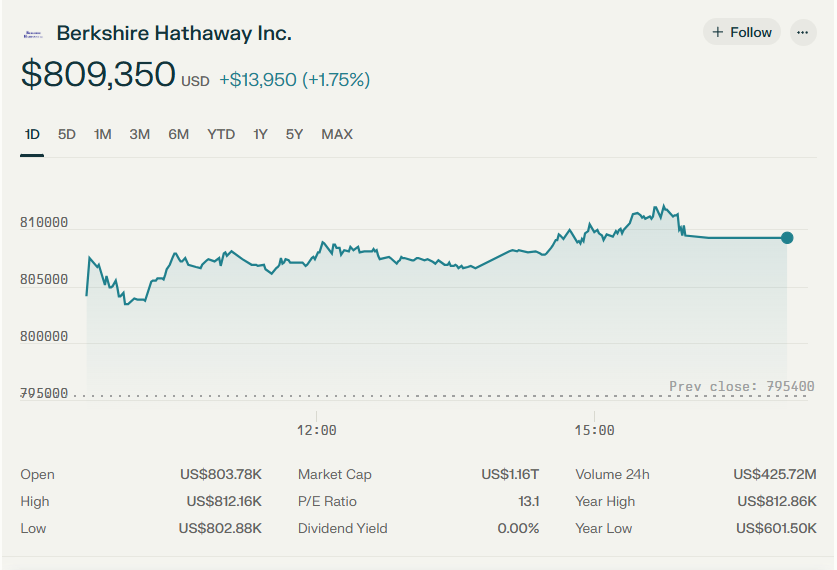This screenshot has width=837, height=570.
Task: Click the Dividend Yield value 0.00%
Action: [x=518, y=528]
